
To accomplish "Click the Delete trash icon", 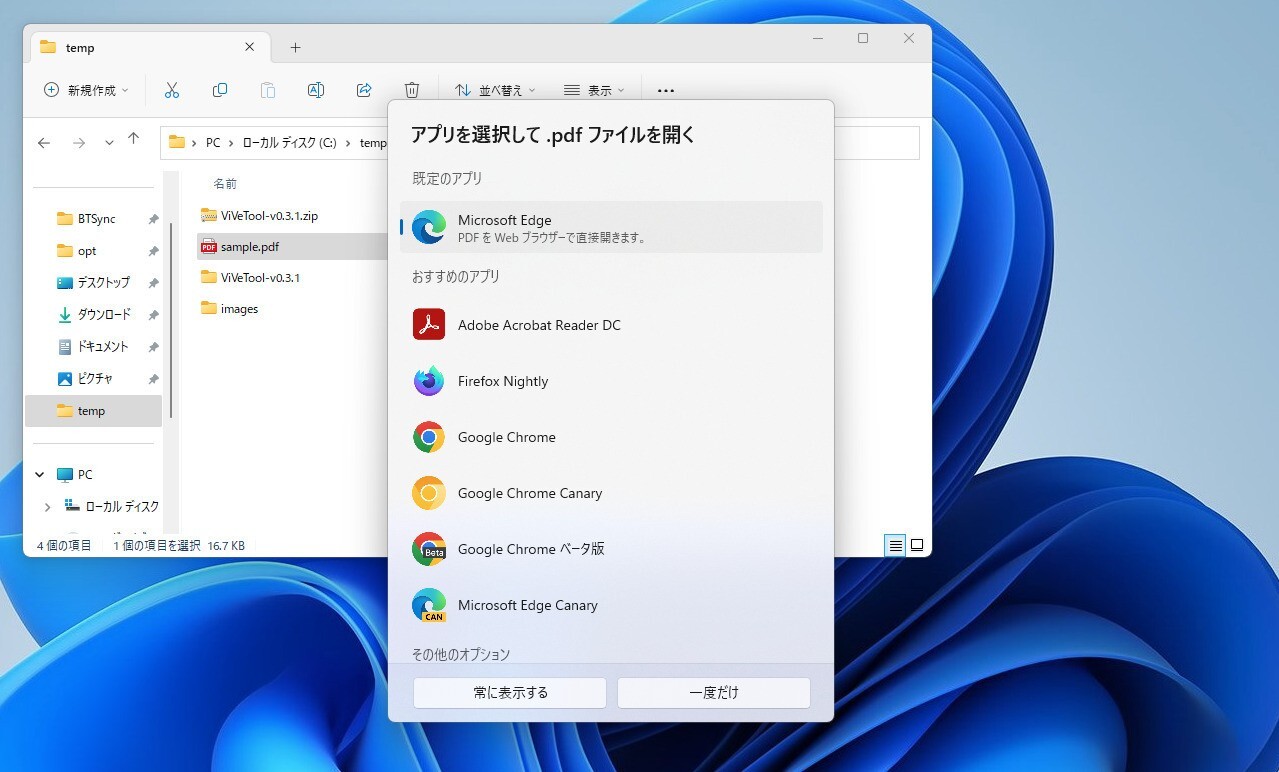I will click(412, 90).
